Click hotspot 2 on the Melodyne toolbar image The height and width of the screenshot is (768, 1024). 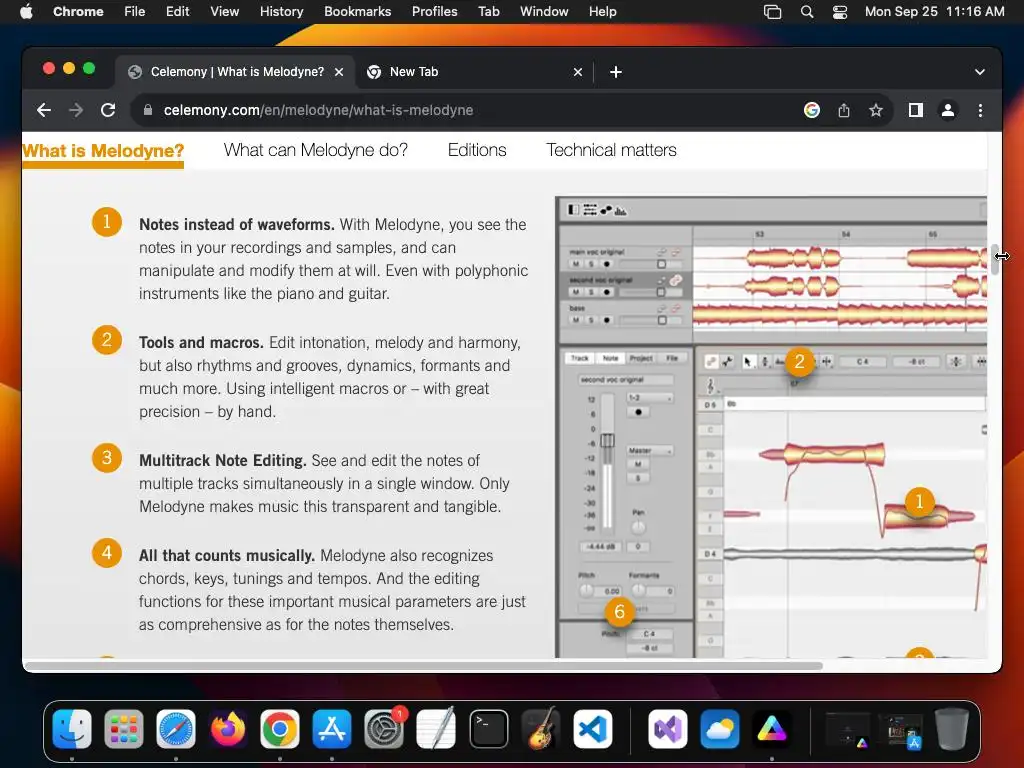pos(799,362)
